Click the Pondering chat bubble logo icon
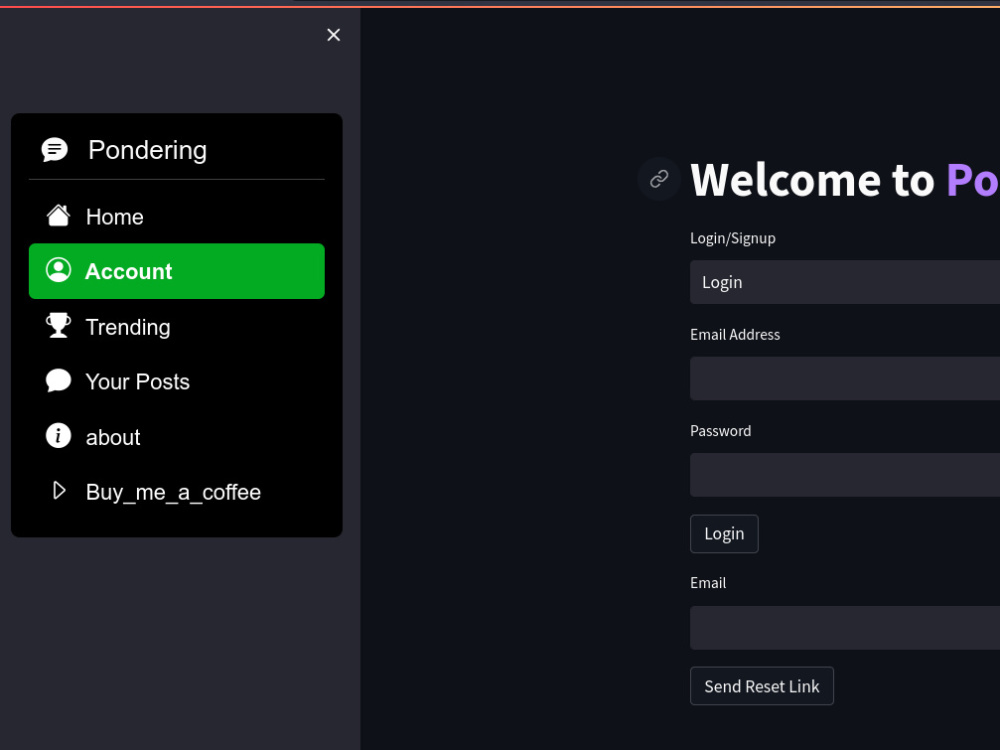The height and width of the screenshot is (750, 1000). [55, 150]
